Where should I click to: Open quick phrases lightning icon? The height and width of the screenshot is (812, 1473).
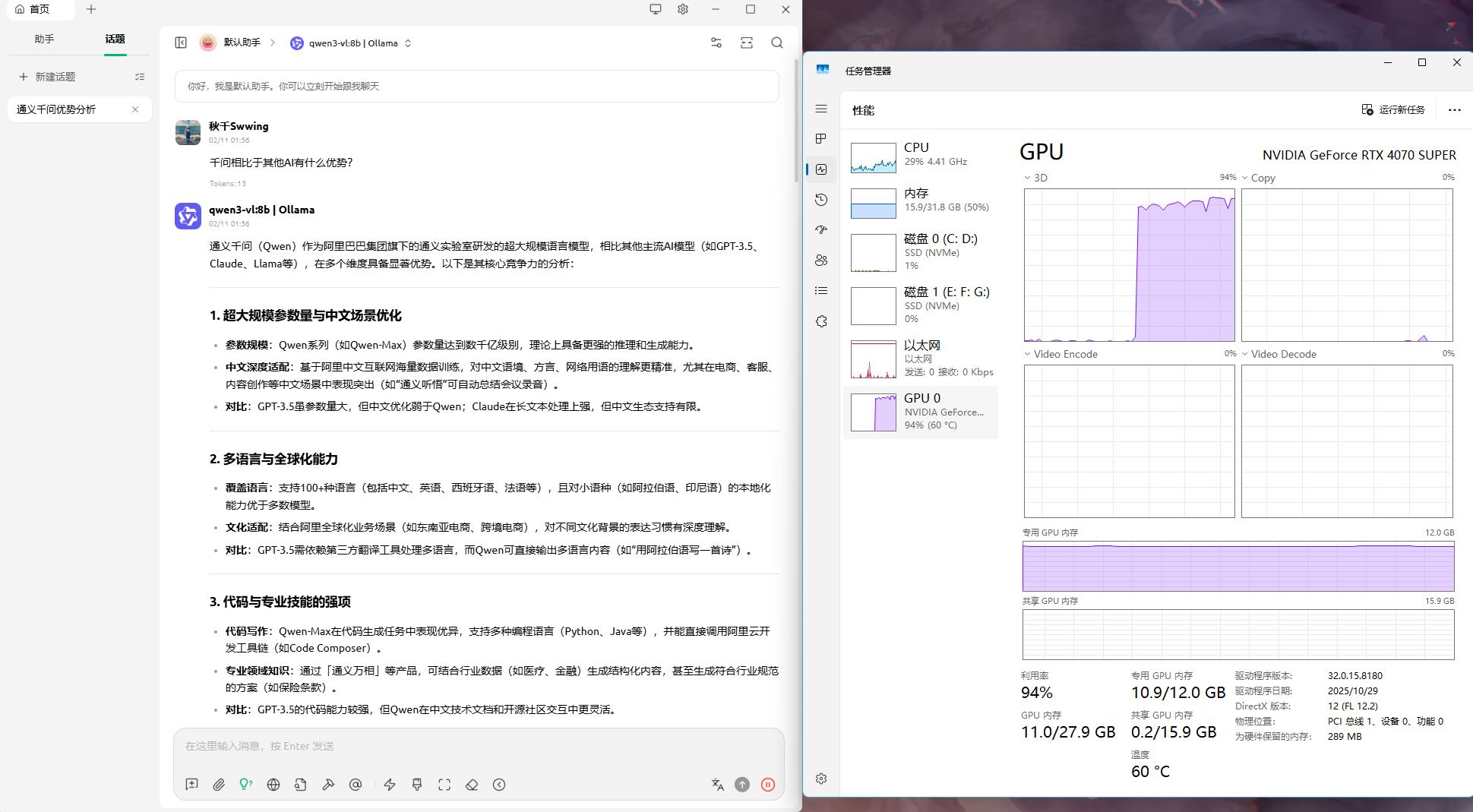(390, 785)
